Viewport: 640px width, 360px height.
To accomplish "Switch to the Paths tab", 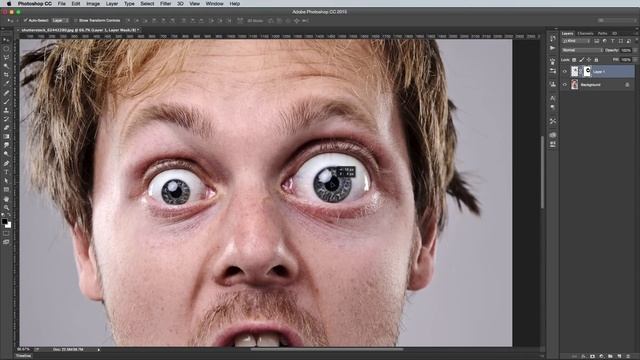I will pyautogui.click(x=602, y=33).
